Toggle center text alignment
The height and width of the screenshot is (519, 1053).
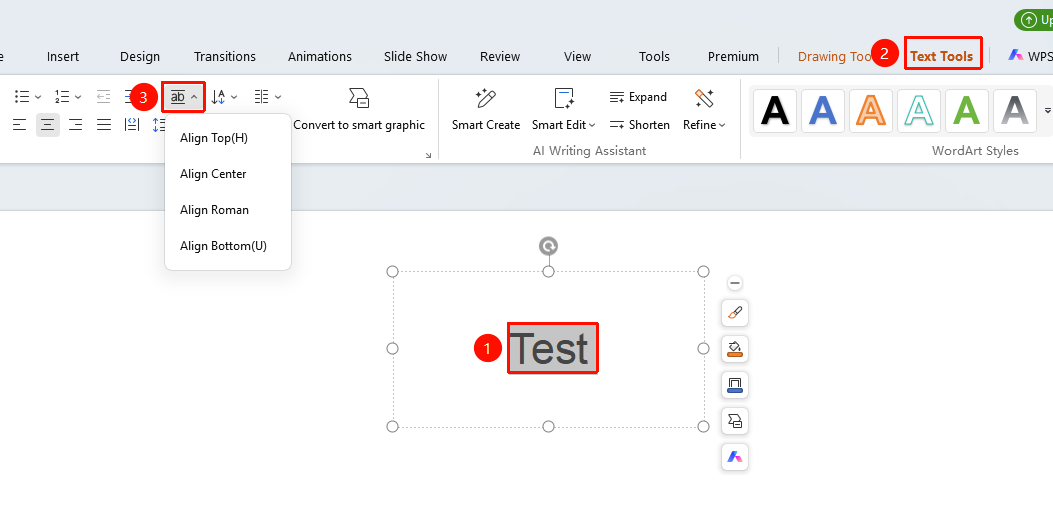coord(48,124)
